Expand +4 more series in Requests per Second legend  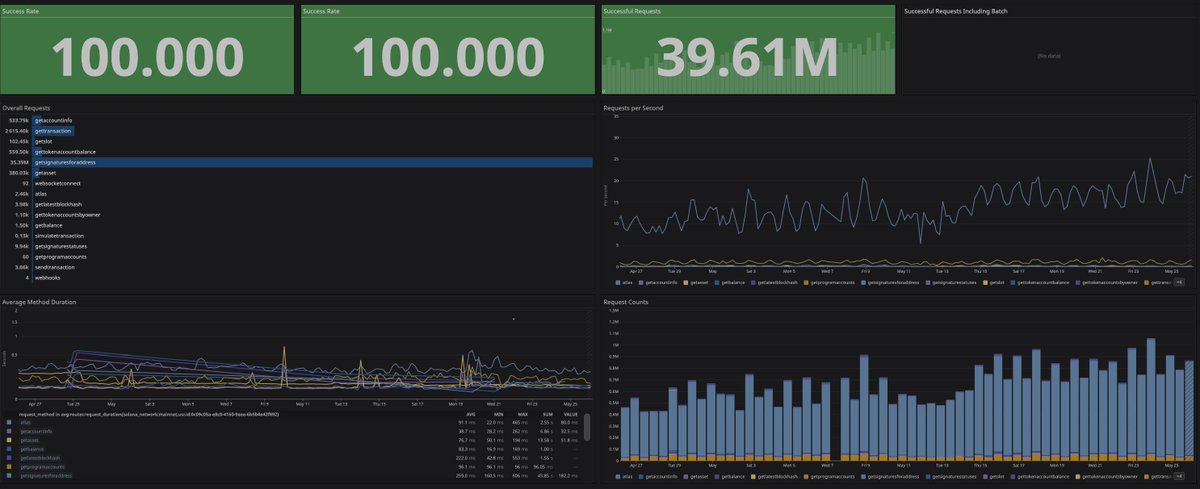pyautogui.click(x=1180, y=282)
